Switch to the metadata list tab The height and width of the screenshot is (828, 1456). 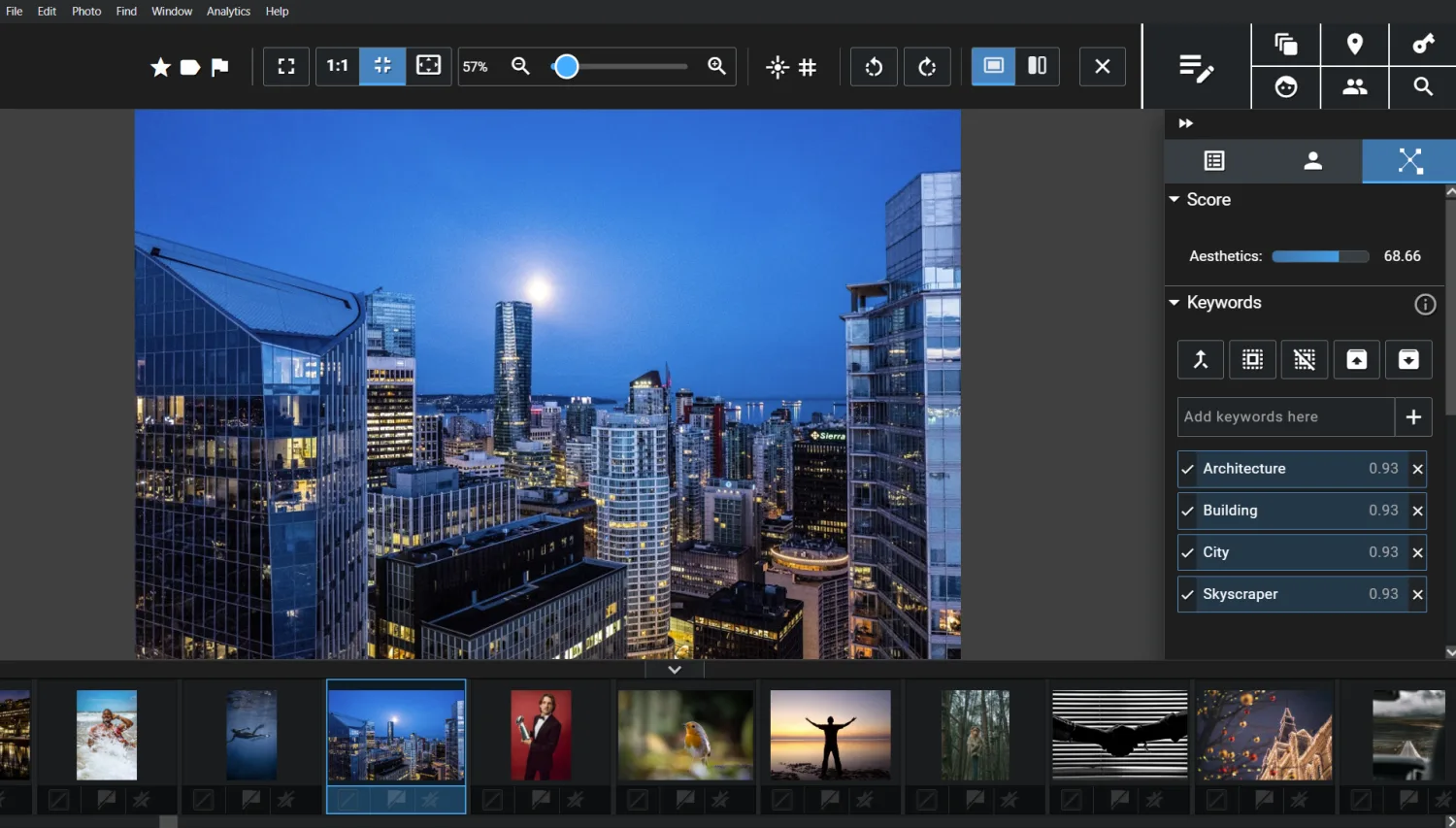(x=1214, y=160)
